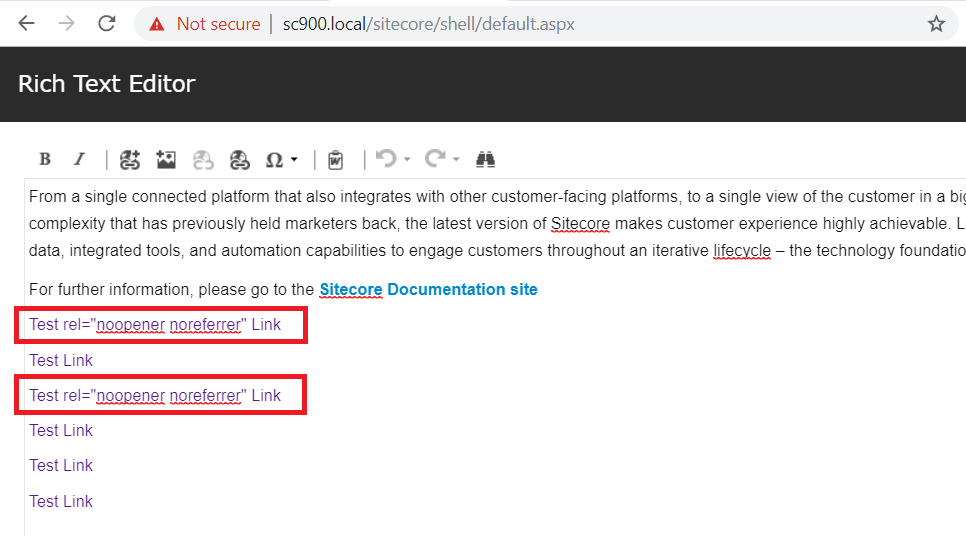Toggle bold formatting
Image resolution: width=966 pixels, height=536 pixels.
(x=45, y=160)
